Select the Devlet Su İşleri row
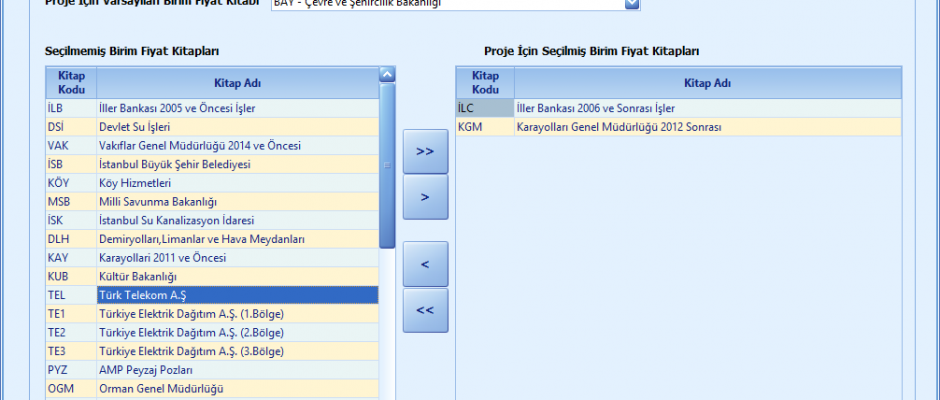The height and width of the screenshot is (400, 940). 237,127
